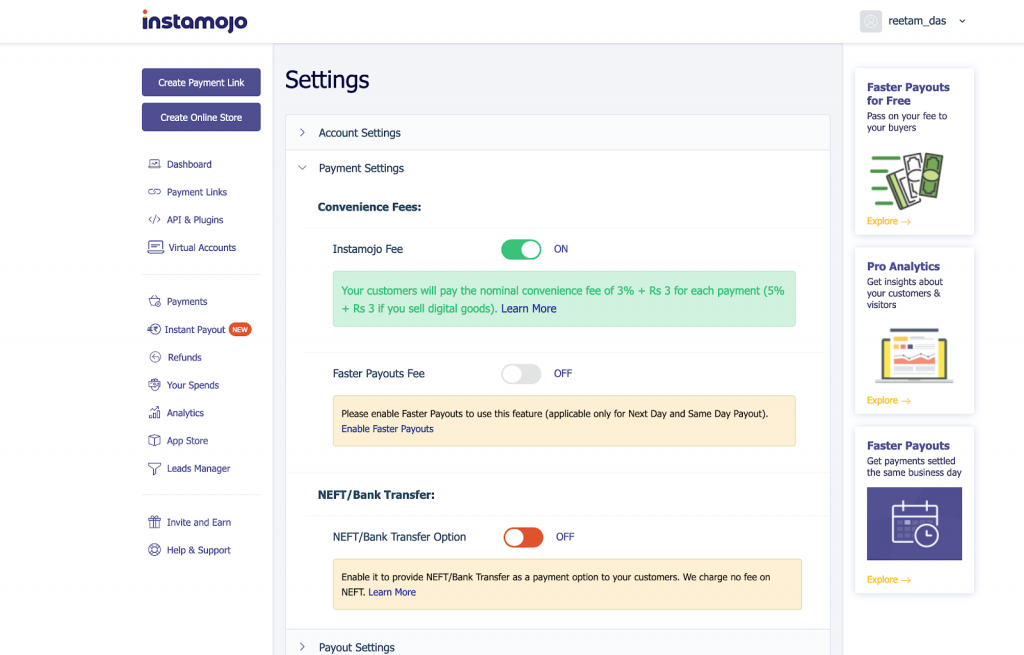The image size is (1024, 655).
Task: Expand the Account Settings section
Action: point(359,133)
